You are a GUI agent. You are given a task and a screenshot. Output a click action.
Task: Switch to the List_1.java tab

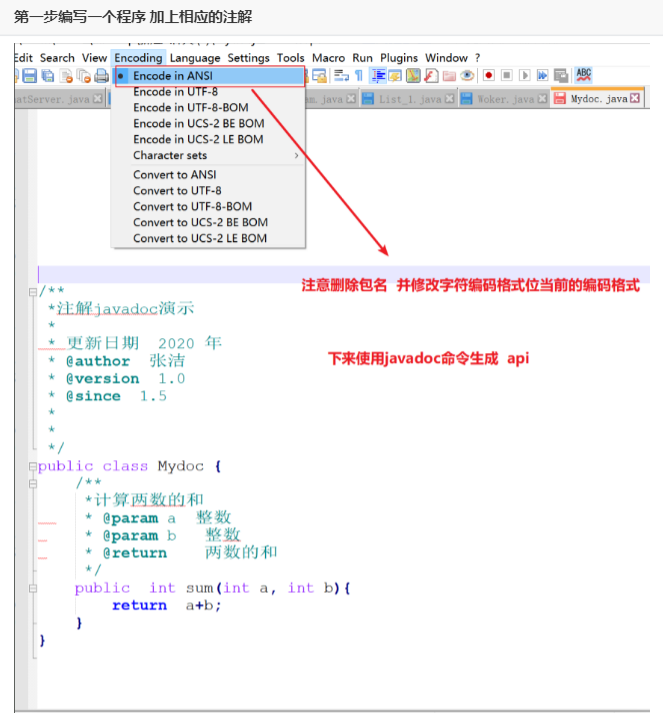(409, 99)
